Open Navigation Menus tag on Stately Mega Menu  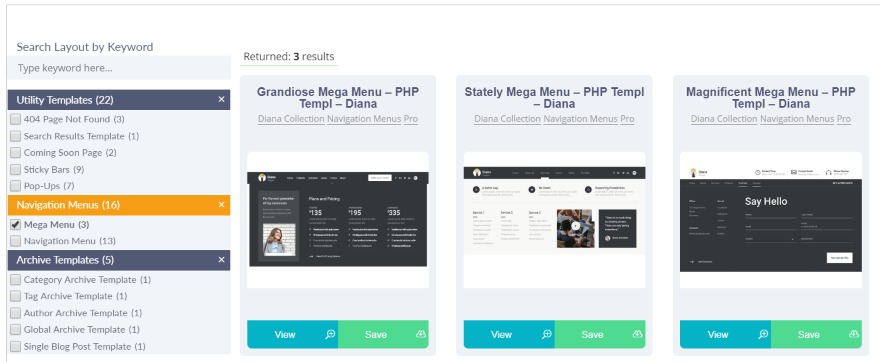coord(580,119)
